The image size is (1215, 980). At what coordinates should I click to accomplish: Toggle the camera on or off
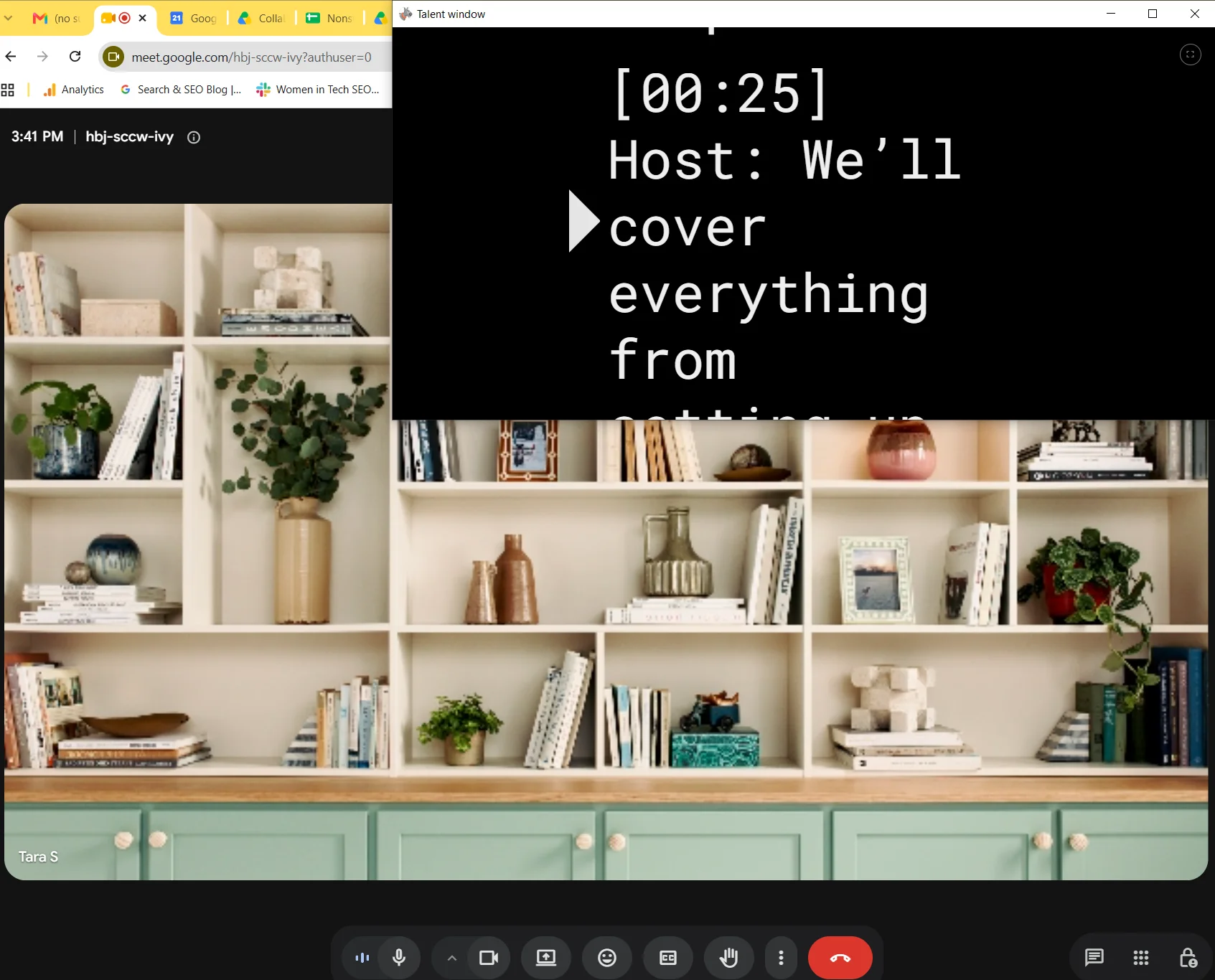point(489,958)
